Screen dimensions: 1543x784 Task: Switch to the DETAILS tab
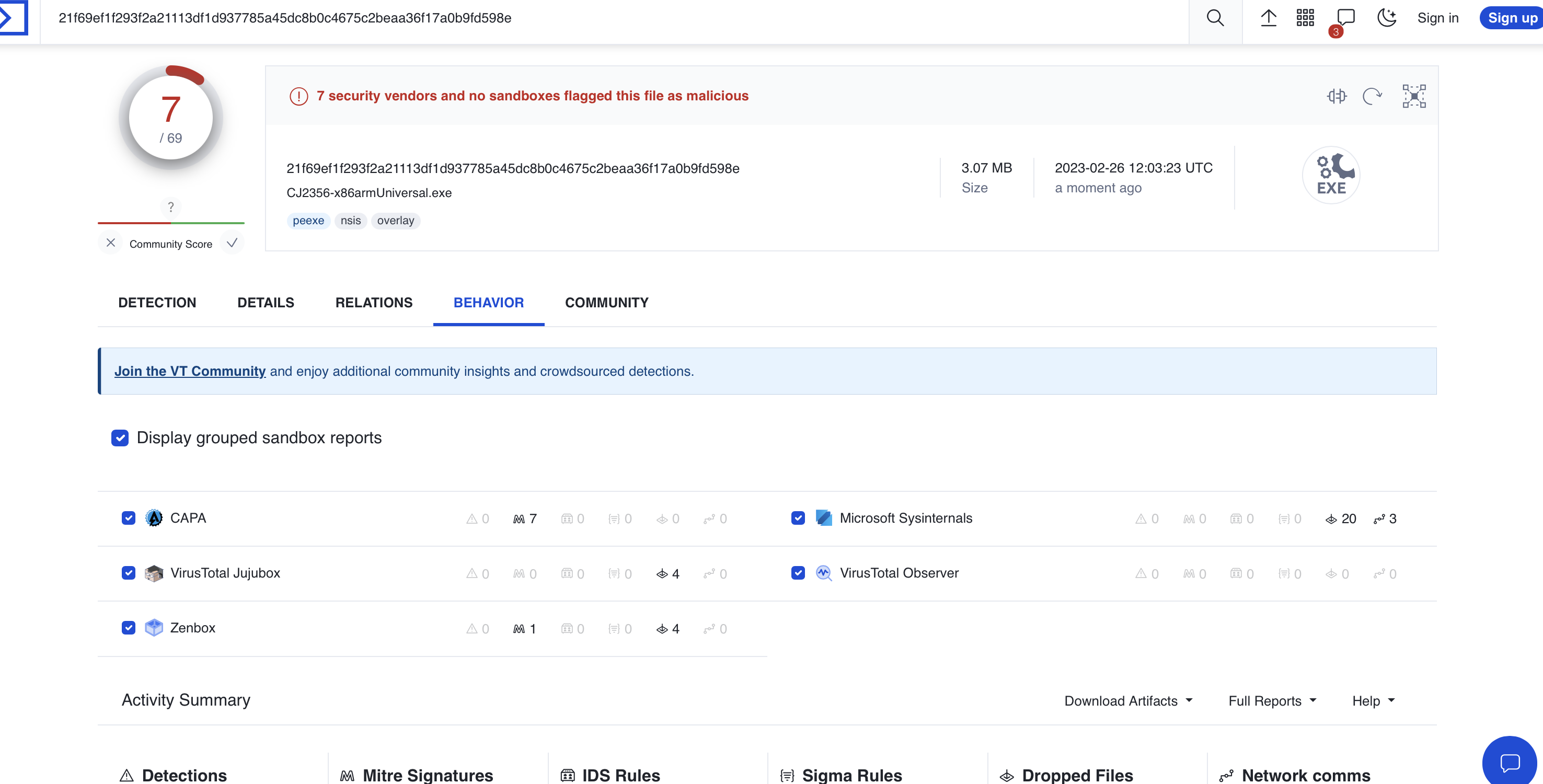(266, 303)
